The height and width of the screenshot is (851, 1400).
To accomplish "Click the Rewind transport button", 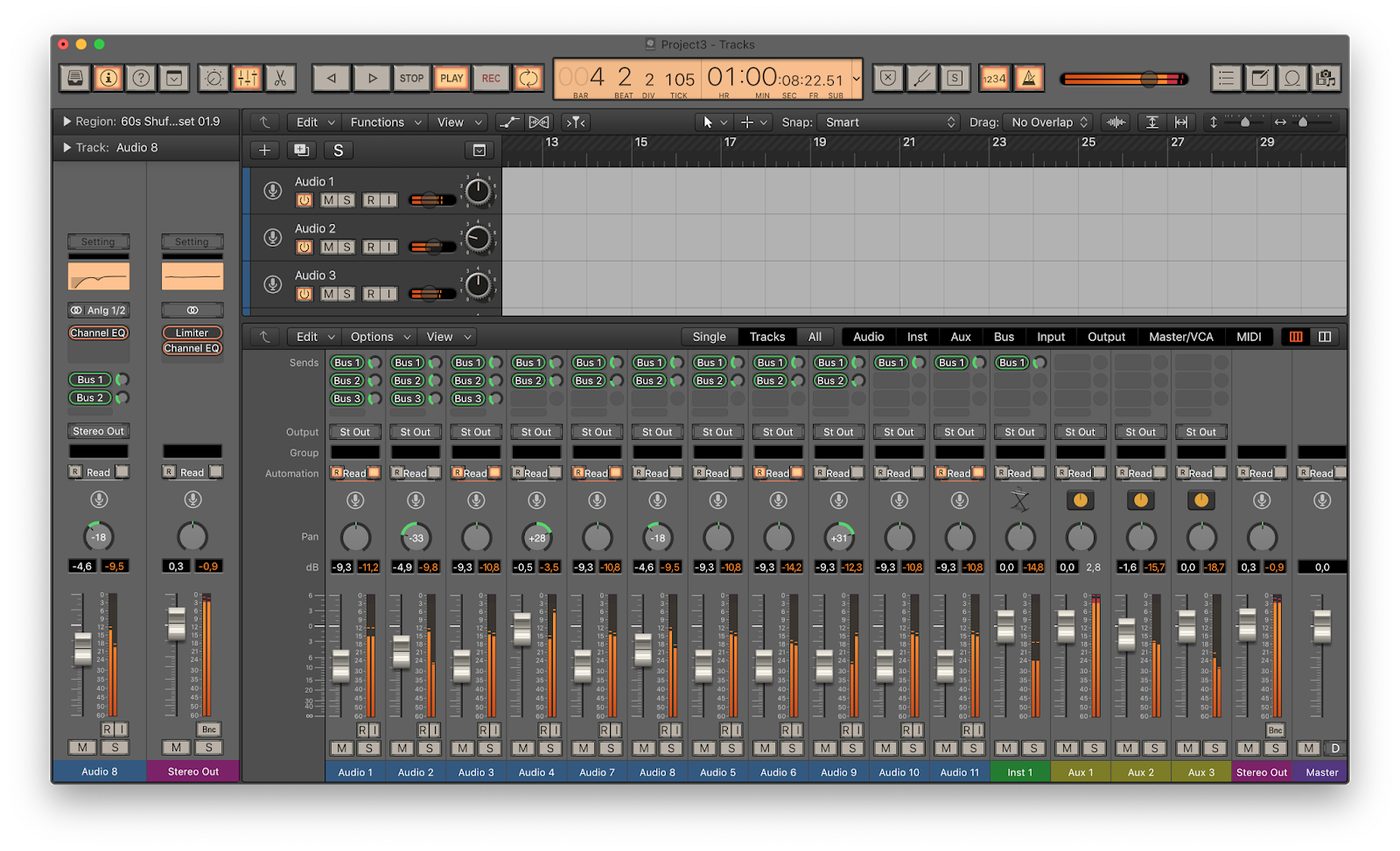I will (331, 78).
